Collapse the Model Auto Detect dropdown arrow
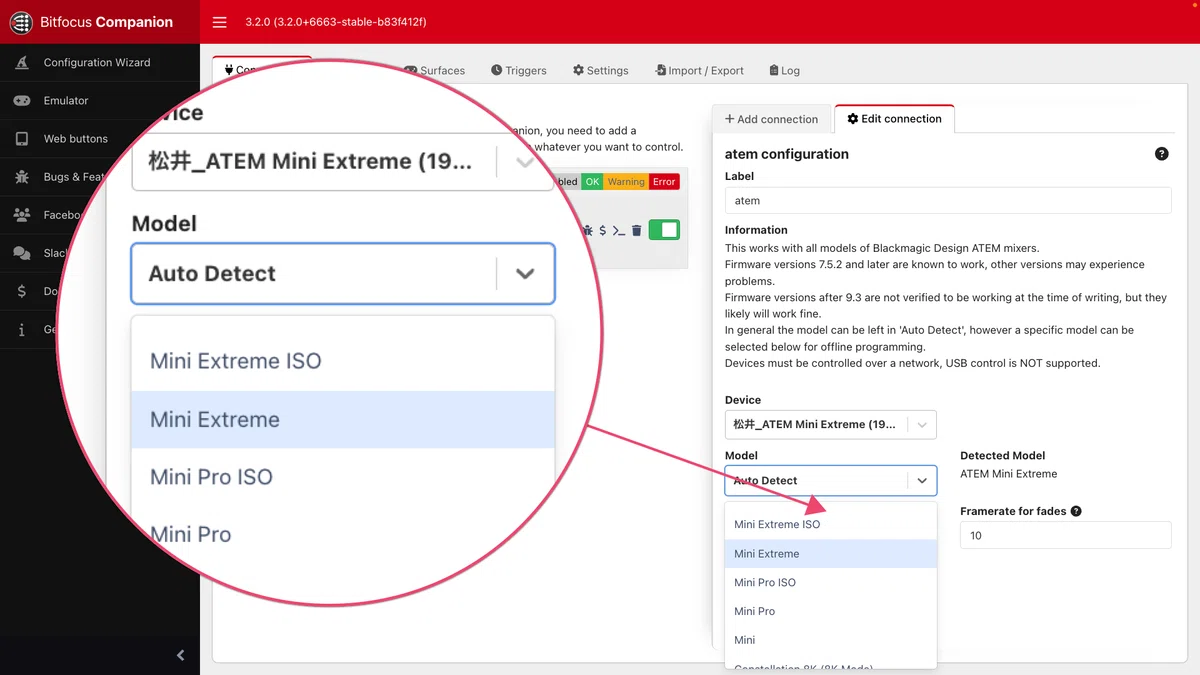Viewport: 1200px width, 675px height. (922, 480)
